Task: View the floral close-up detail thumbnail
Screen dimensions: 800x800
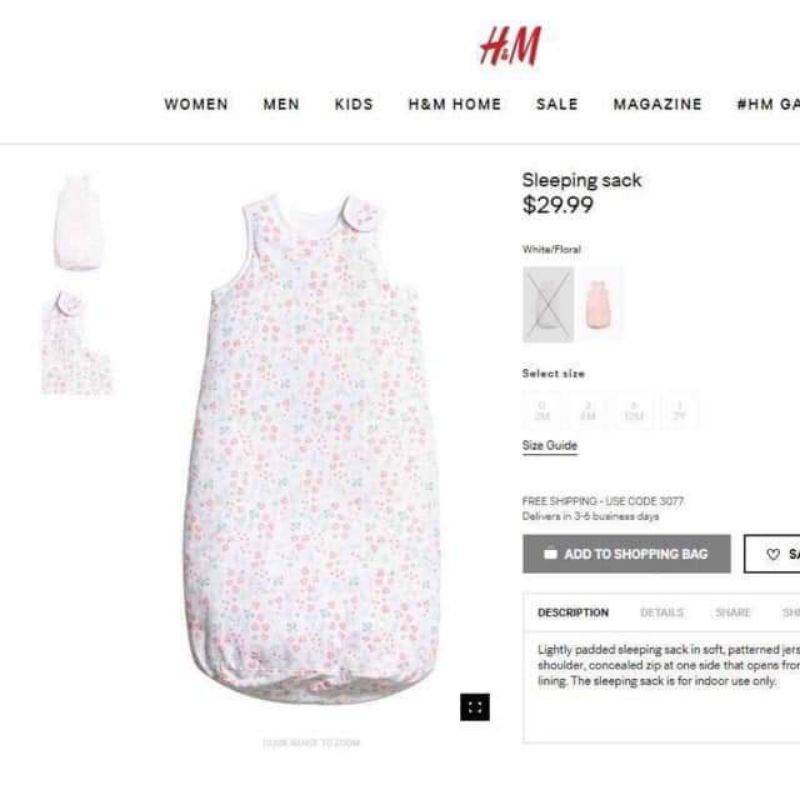Action: coord(77,342)
